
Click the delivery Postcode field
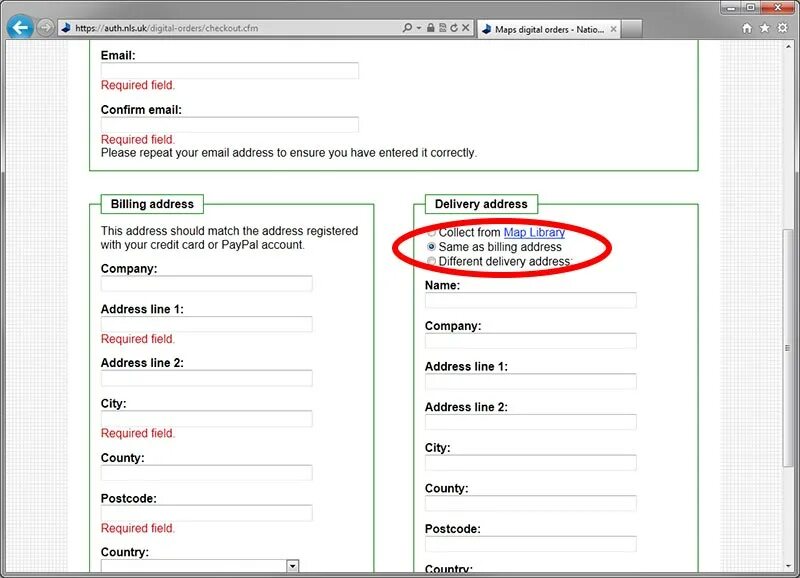[x=531, y=544]
